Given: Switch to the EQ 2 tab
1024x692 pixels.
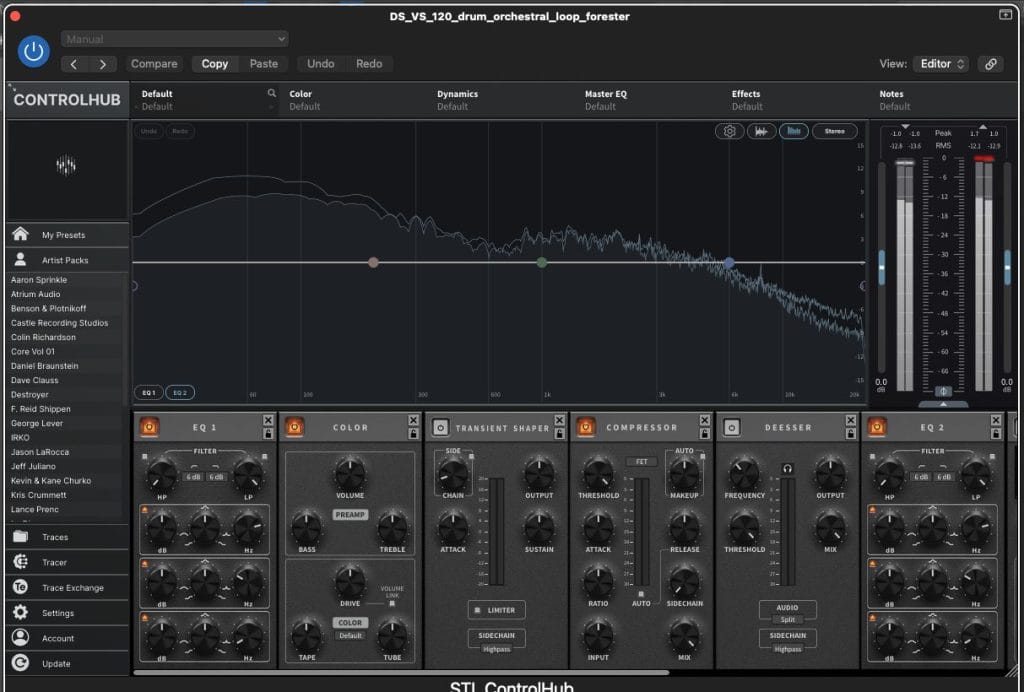Looking at the screenshot, I should coord(180,393).
